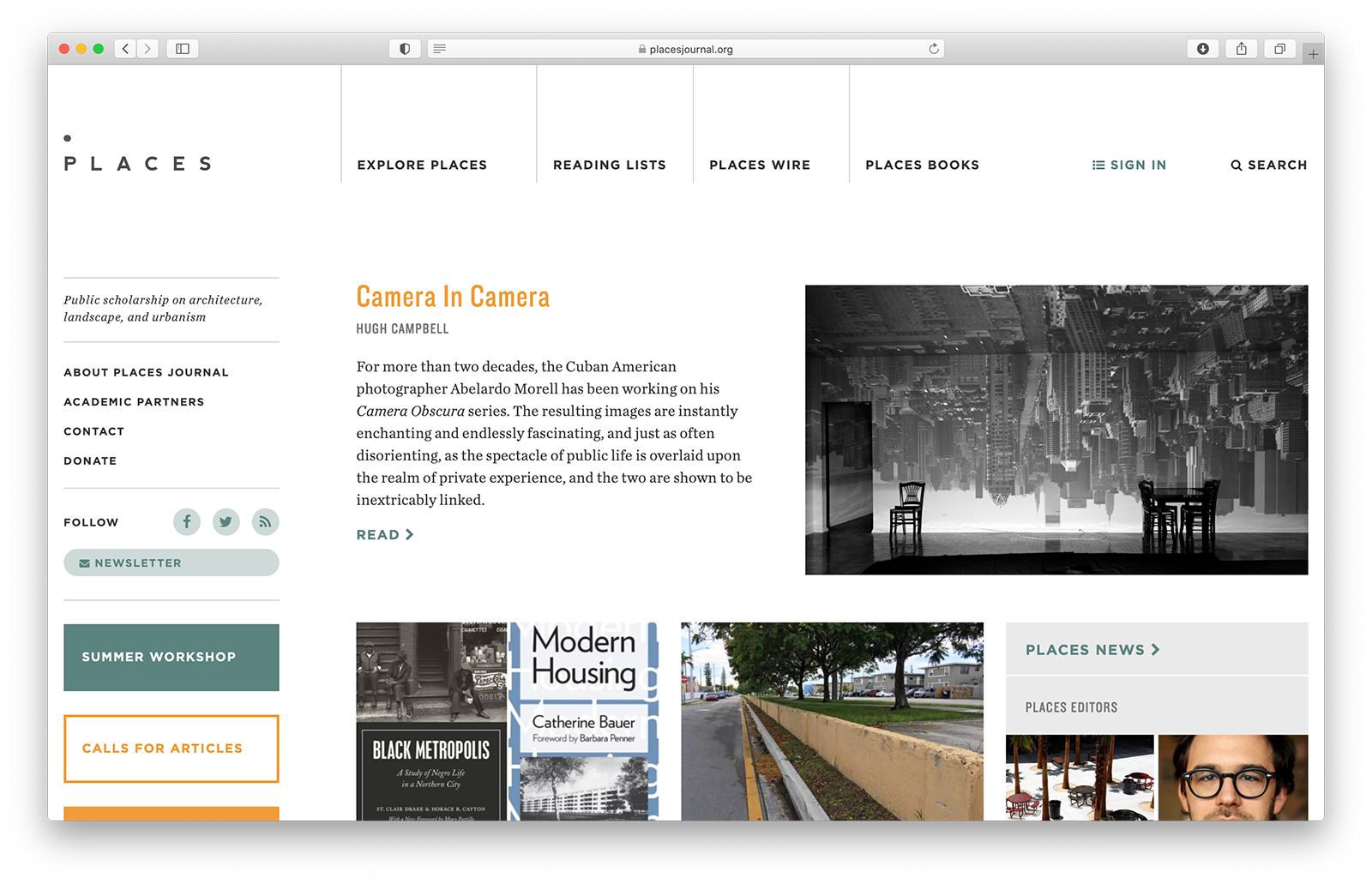Minimize the window with the yellow button
The height and width of the screenshot is (884, 1372).
pos(81,49)
